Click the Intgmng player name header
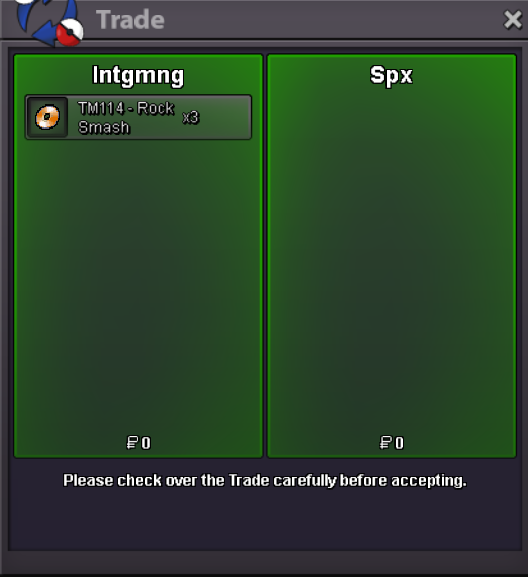528x577 pixels. tap(138, 76)
